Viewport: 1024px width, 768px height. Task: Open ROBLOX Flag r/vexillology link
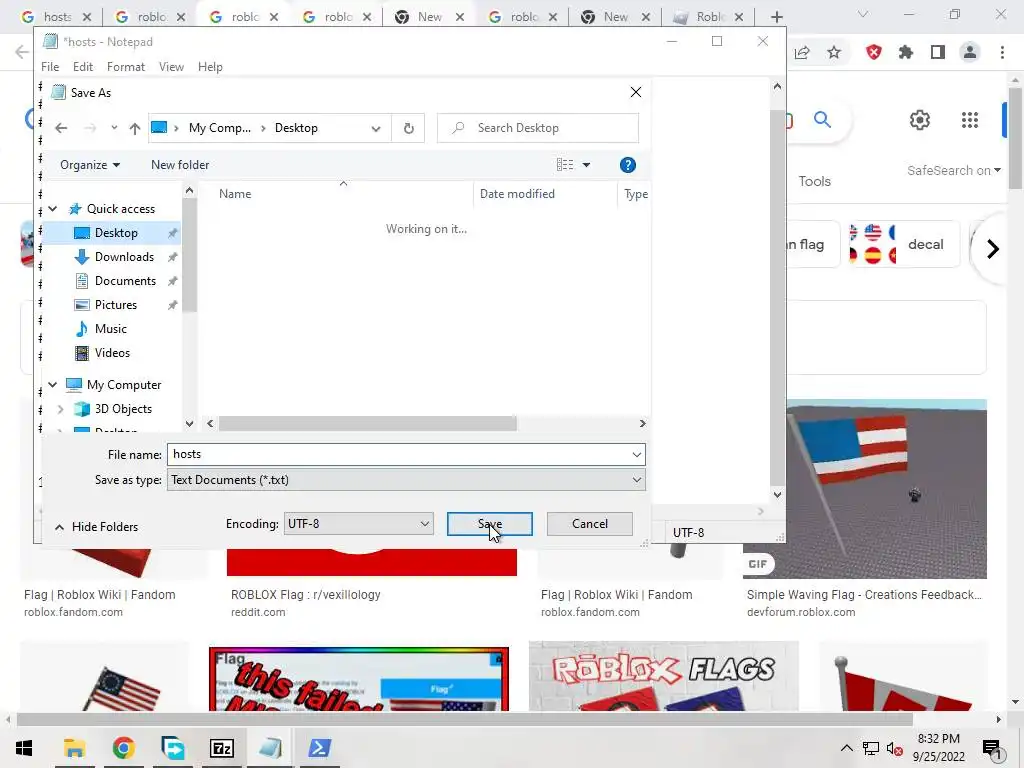306,595
